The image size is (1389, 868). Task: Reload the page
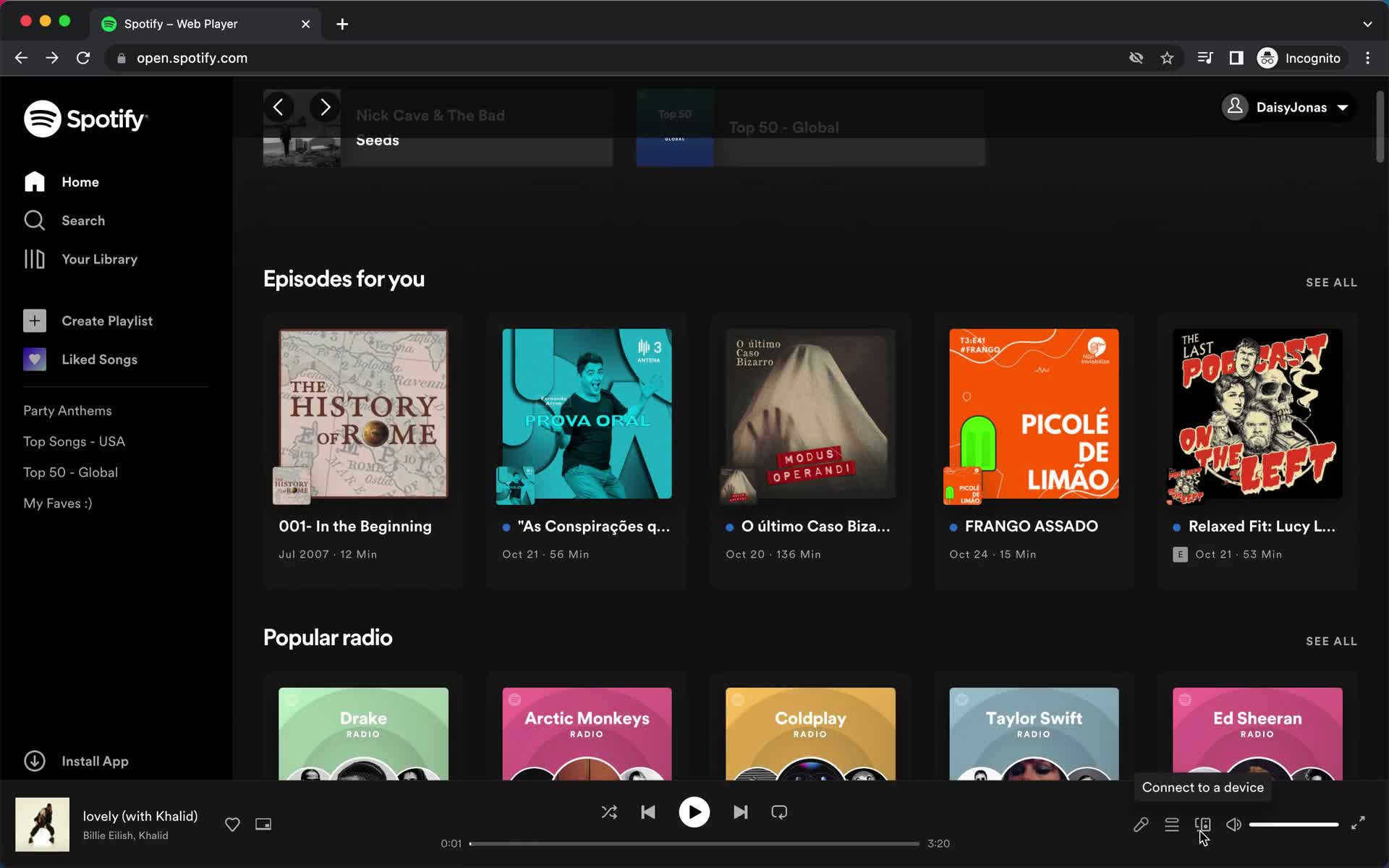point(83,58)
